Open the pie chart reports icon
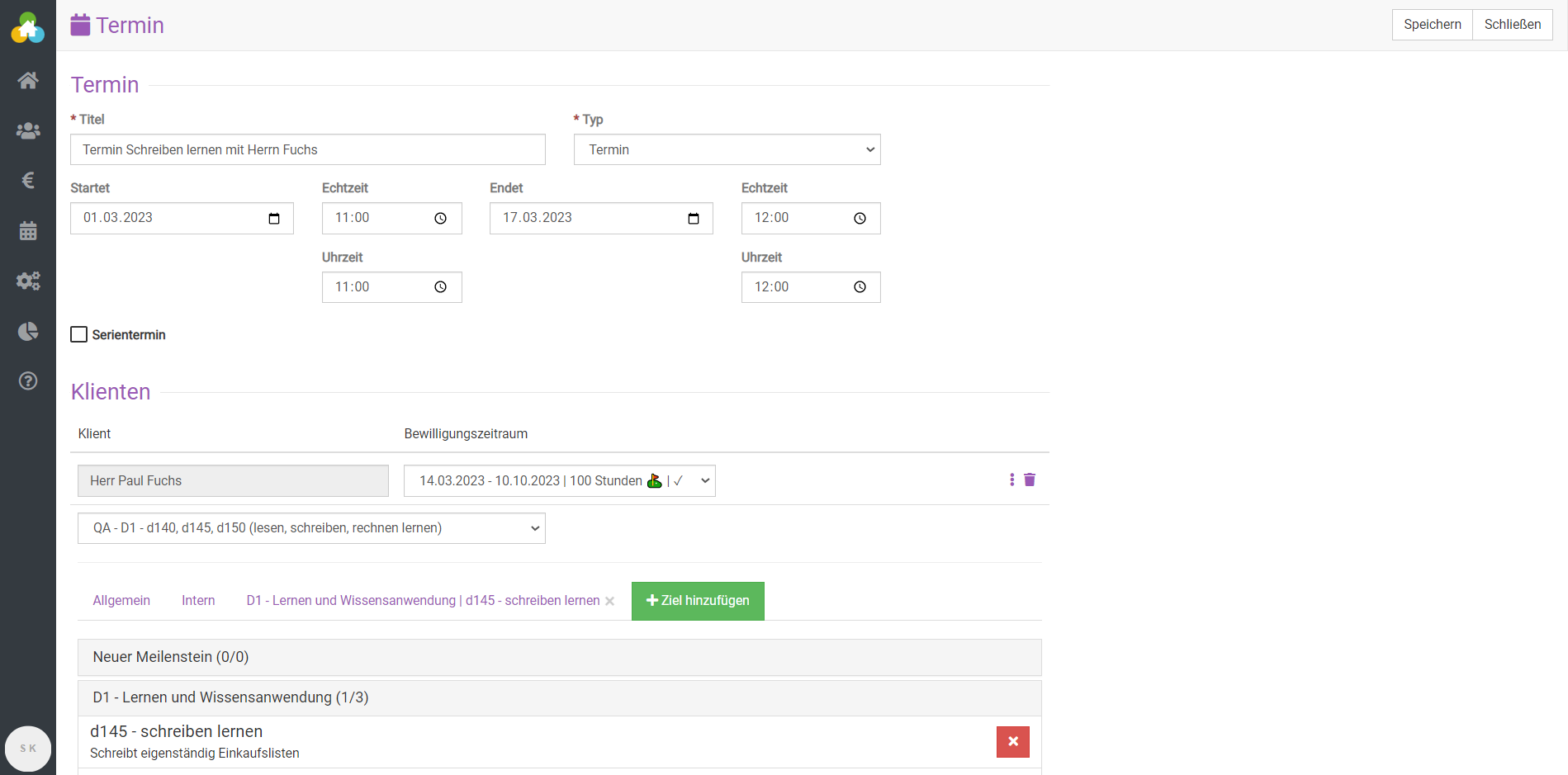 pos(28,331)
